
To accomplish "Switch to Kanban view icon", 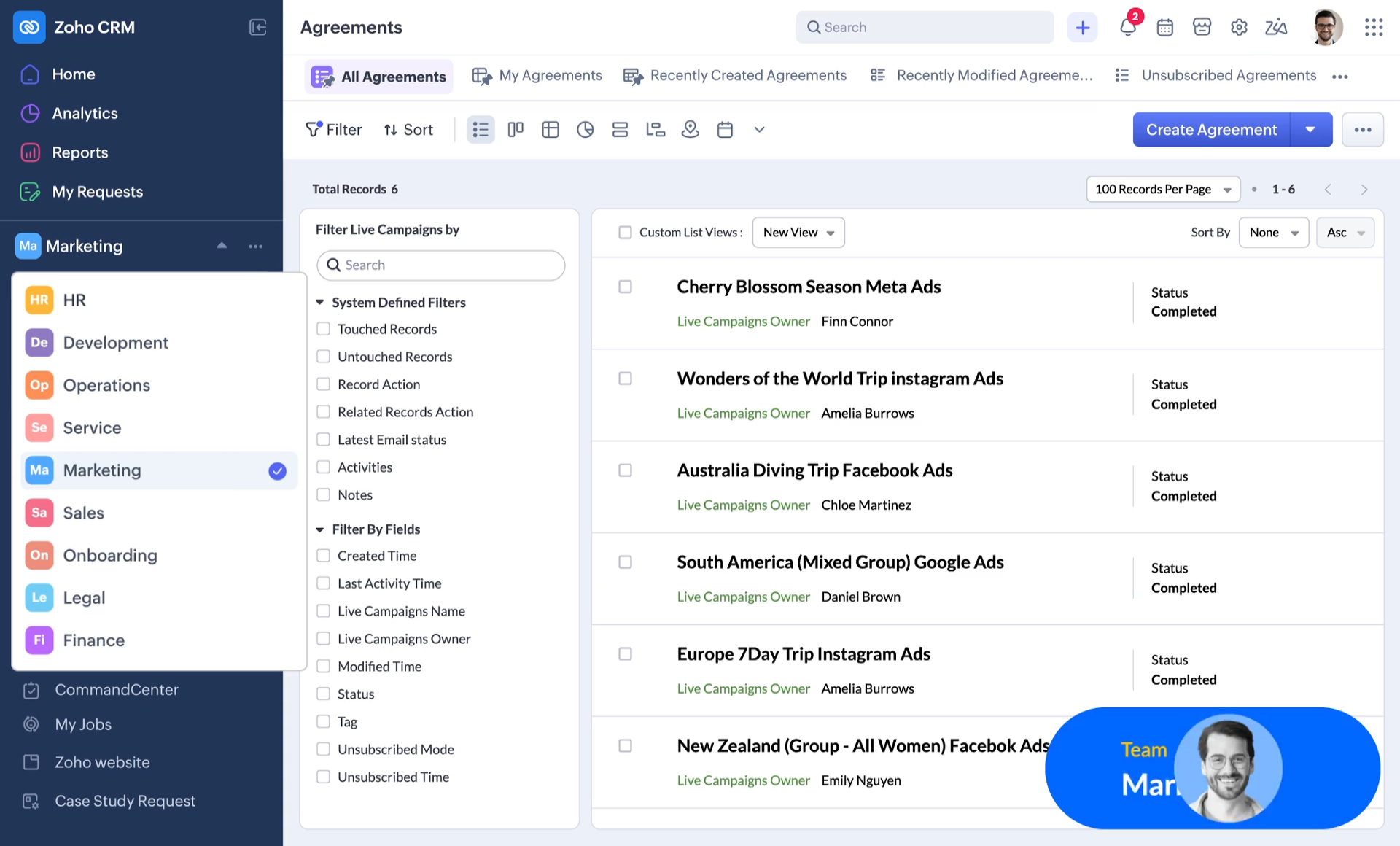I will click(x=516, y=130).
